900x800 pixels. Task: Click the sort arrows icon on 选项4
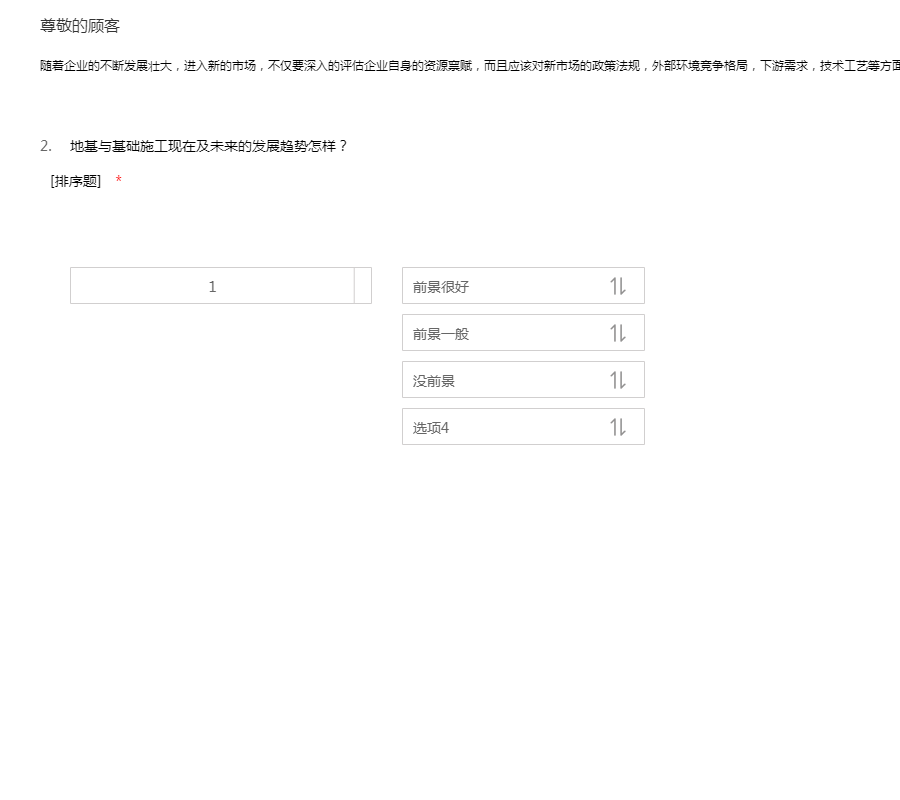618,427
